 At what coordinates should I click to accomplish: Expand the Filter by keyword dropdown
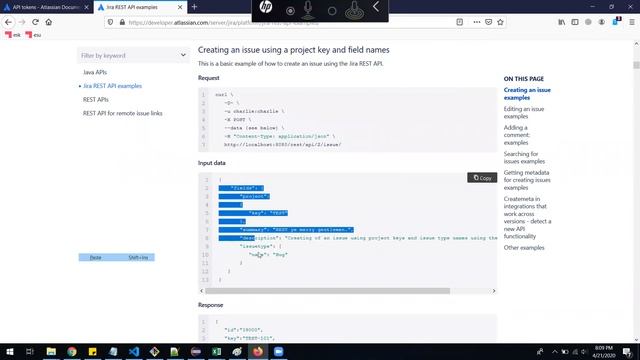[183, 55]
